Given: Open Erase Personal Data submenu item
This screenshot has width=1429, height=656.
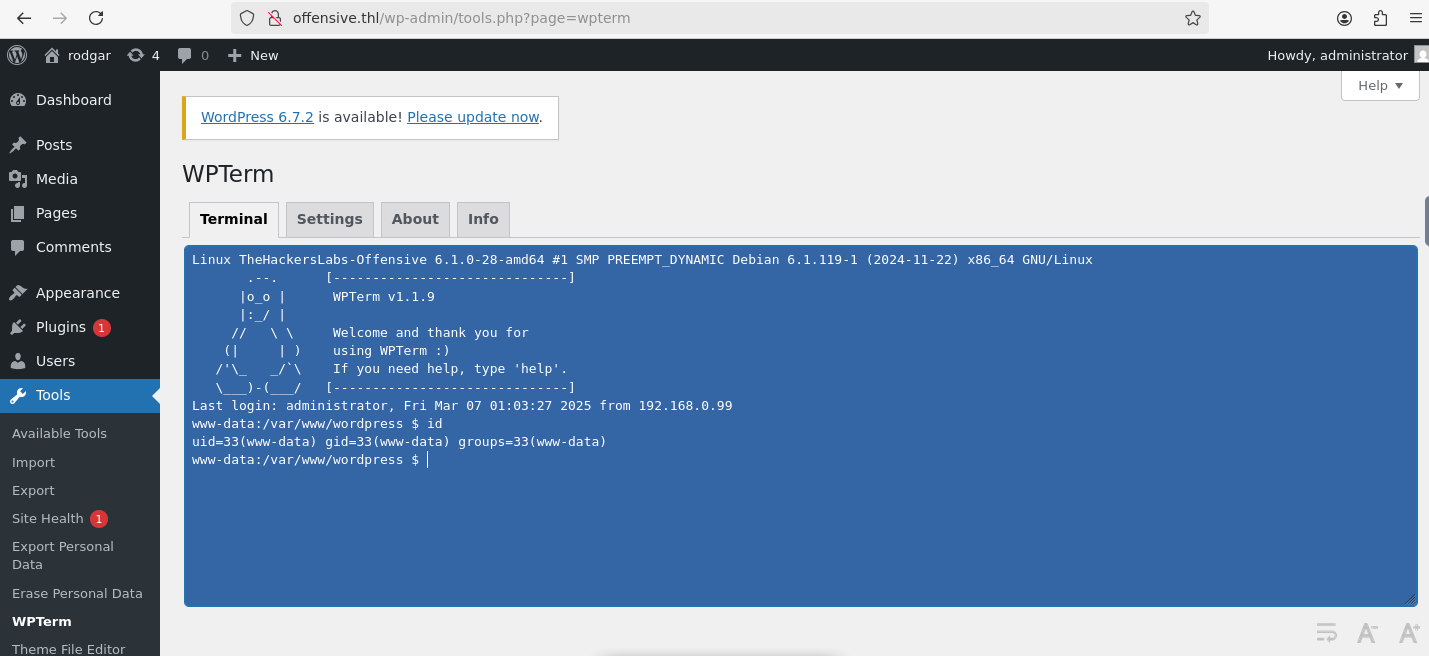Looking at the screenshot, I should (77, 593).
